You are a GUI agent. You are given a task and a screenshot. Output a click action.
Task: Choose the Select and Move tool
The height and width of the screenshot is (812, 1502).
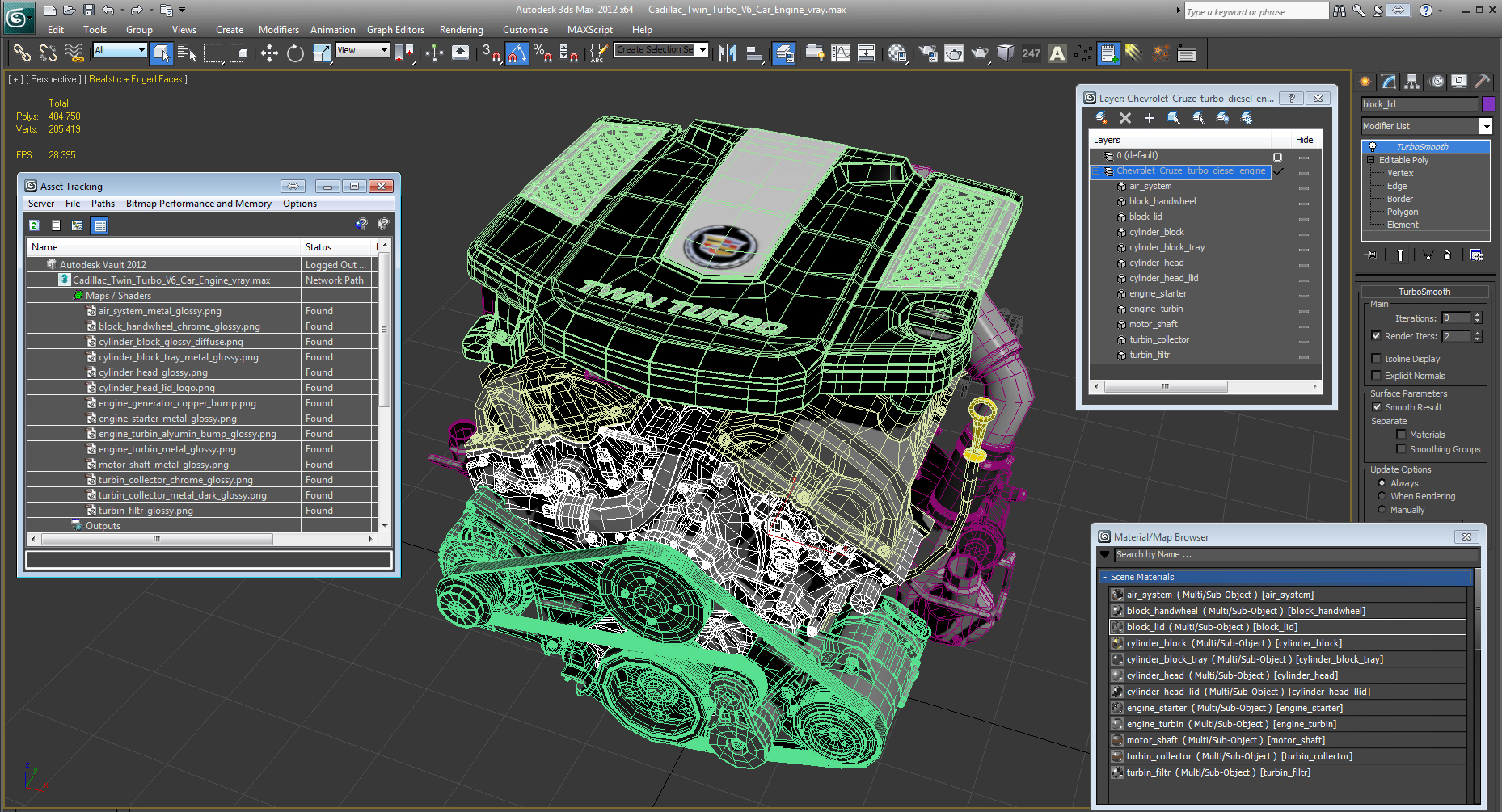click(x=269, y=53)
